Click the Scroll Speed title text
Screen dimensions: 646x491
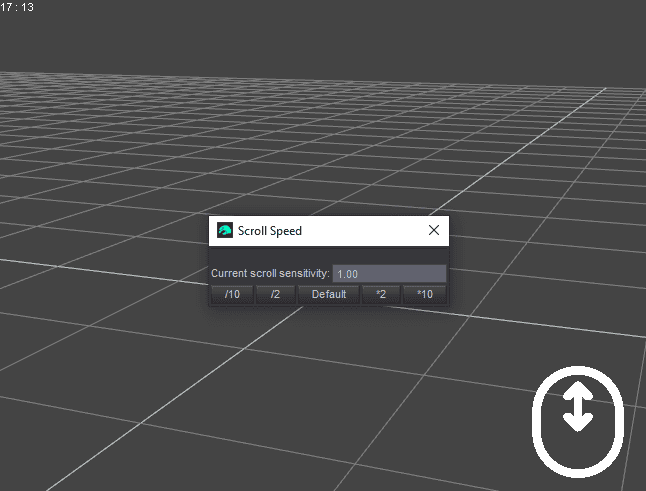270,231
